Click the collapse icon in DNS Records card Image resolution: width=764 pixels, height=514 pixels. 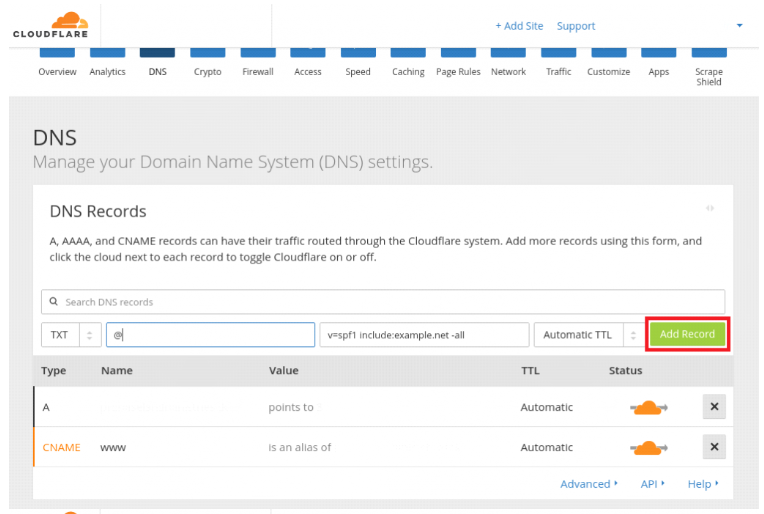coord(710,208)
